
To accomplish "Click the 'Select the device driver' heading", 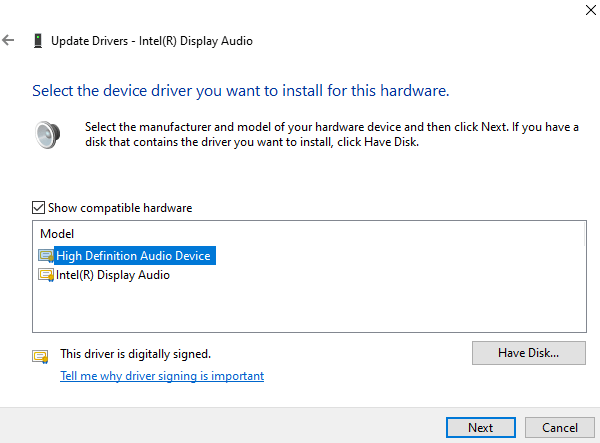I will pos(241,91).
